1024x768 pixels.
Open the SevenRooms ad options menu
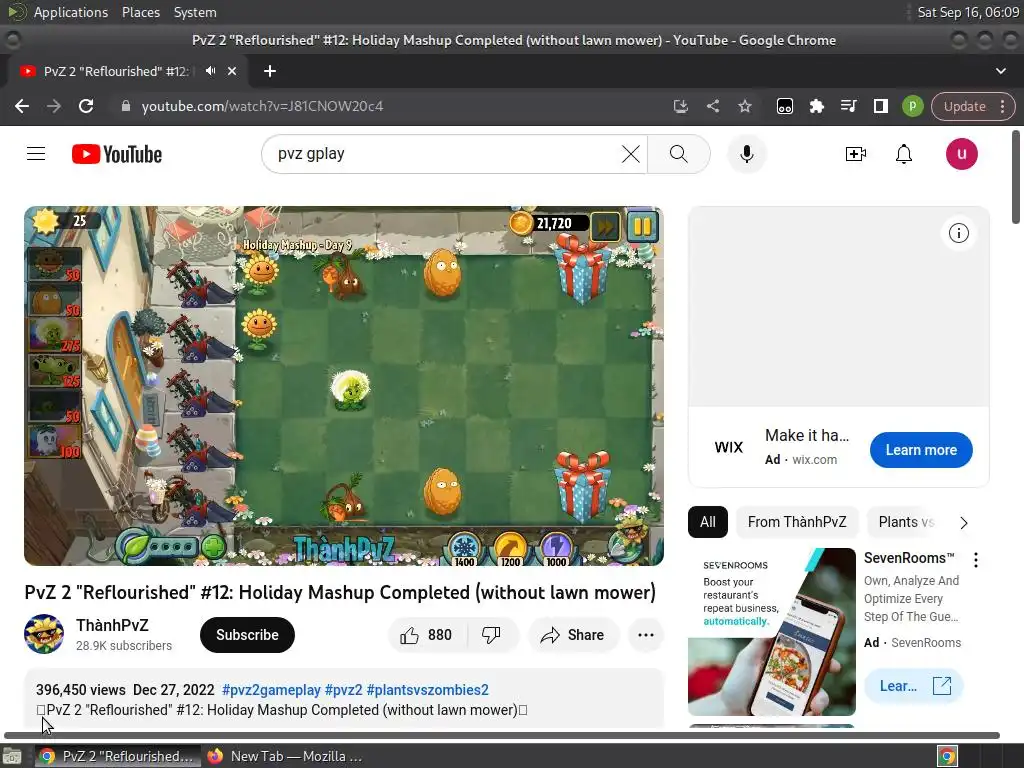(976, 560)
